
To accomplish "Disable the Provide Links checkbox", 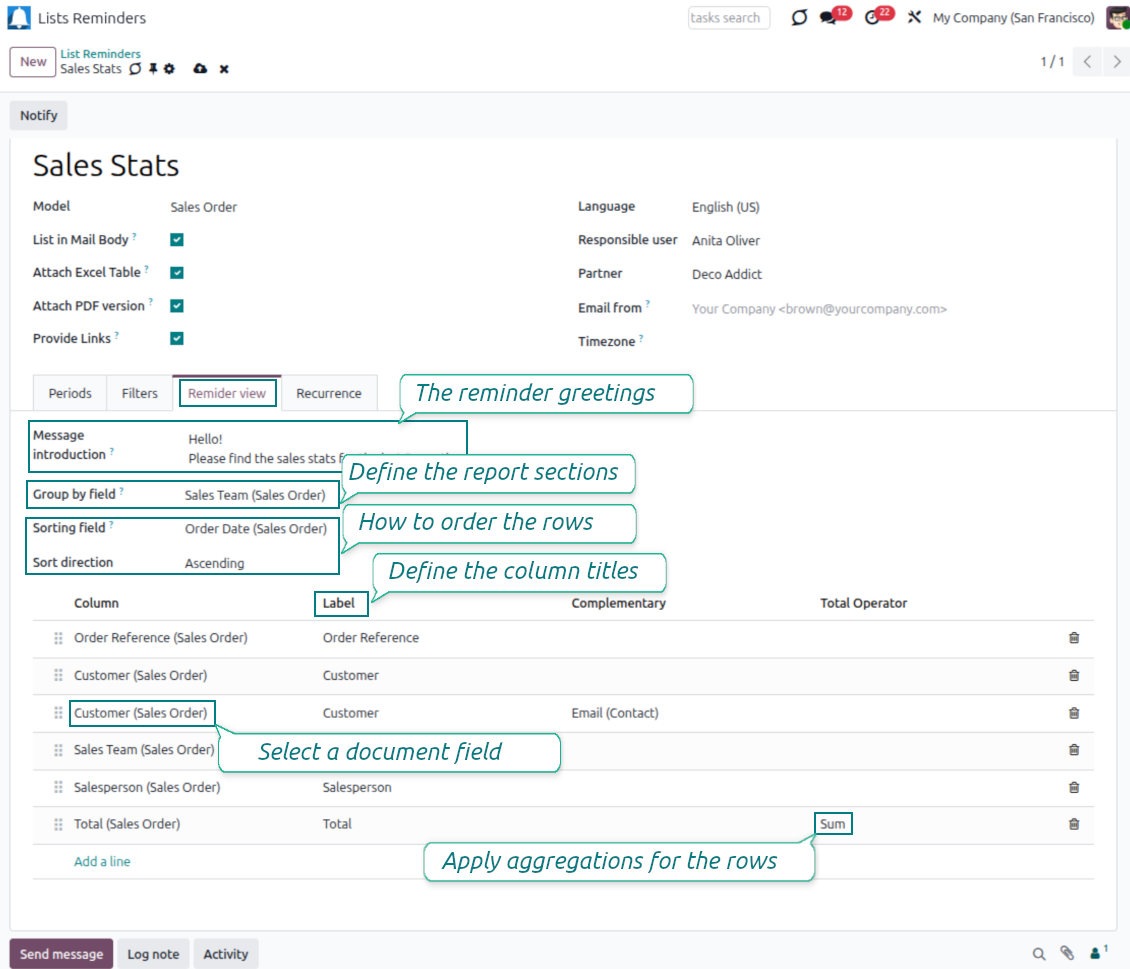I will 177,339.
